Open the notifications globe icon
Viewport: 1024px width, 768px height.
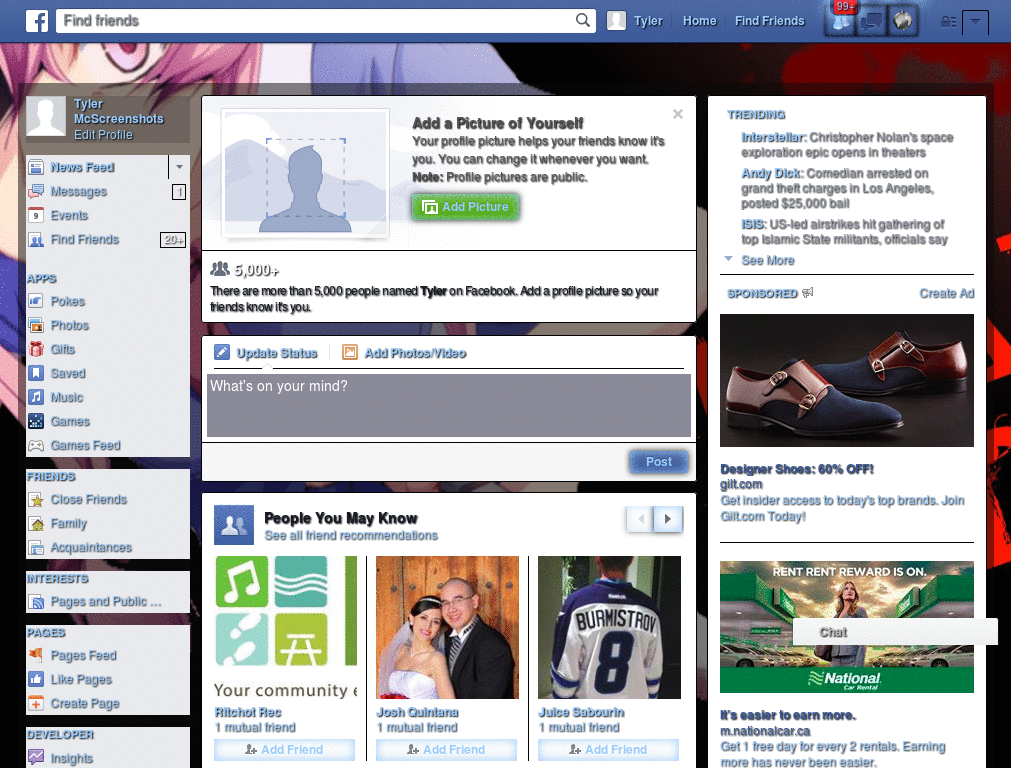[x=903, y=21]
